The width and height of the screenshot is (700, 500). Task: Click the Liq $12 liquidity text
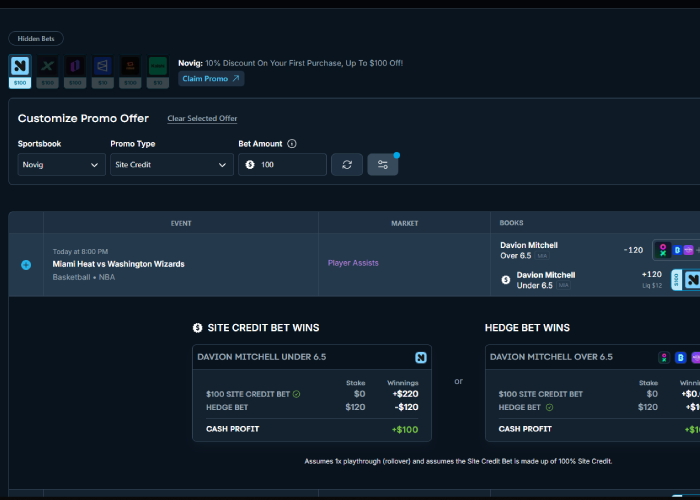pos(652,286)
